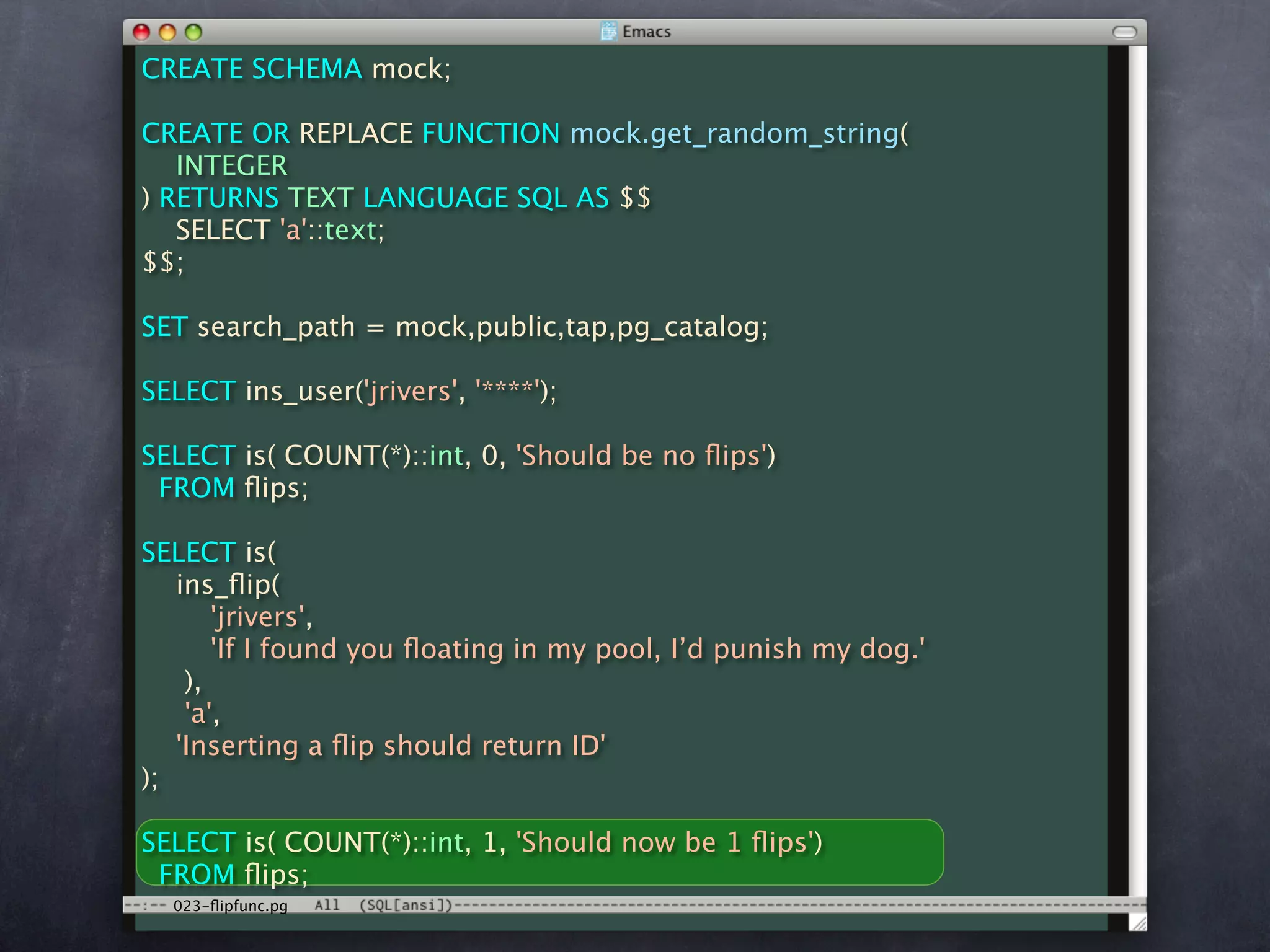Click the red close window button
The width and height of the screenshot is (1270, 952).
tap(141, 32)
